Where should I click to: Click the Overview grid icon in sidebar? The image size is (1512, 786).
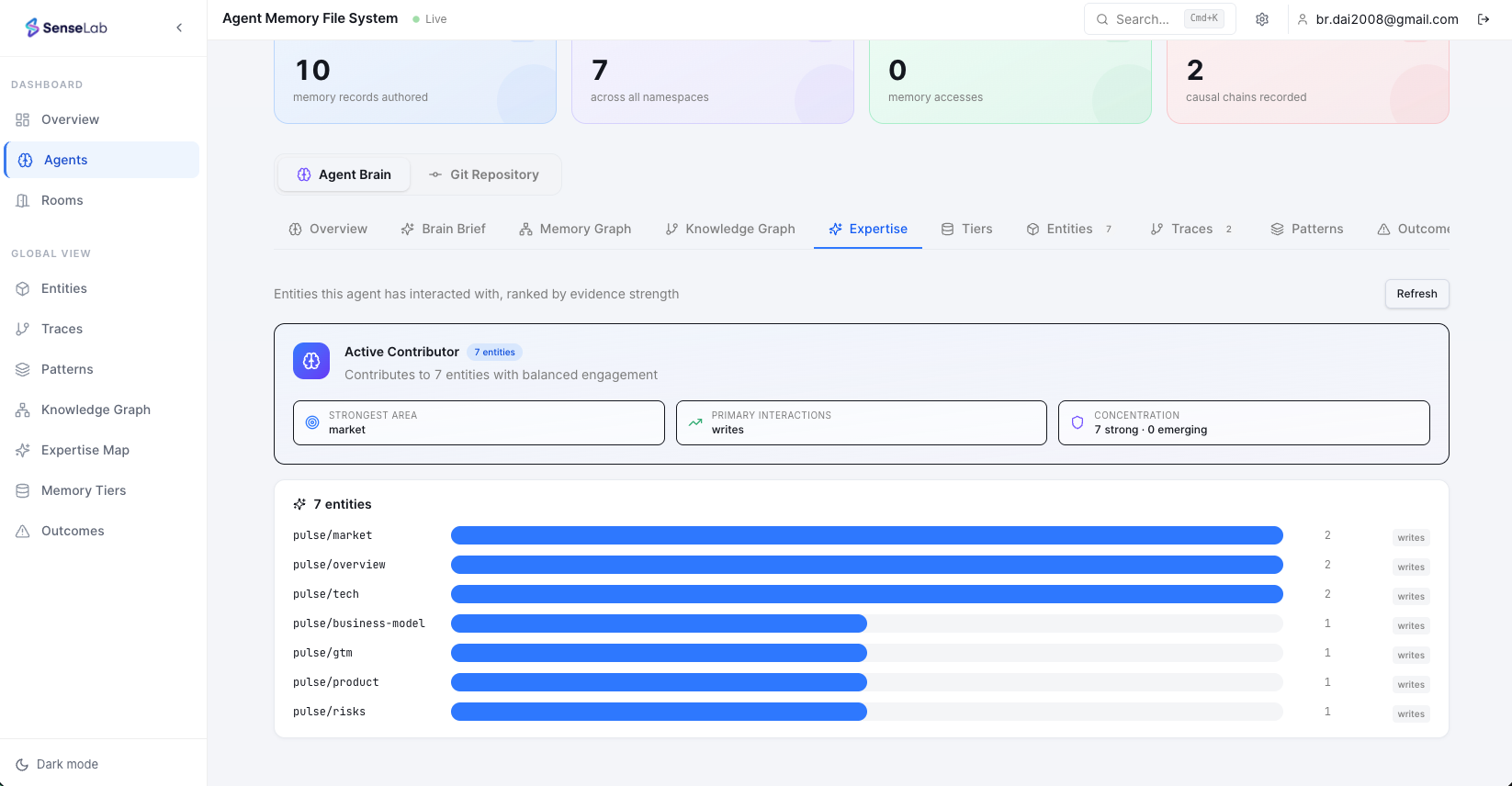point(23,119)
